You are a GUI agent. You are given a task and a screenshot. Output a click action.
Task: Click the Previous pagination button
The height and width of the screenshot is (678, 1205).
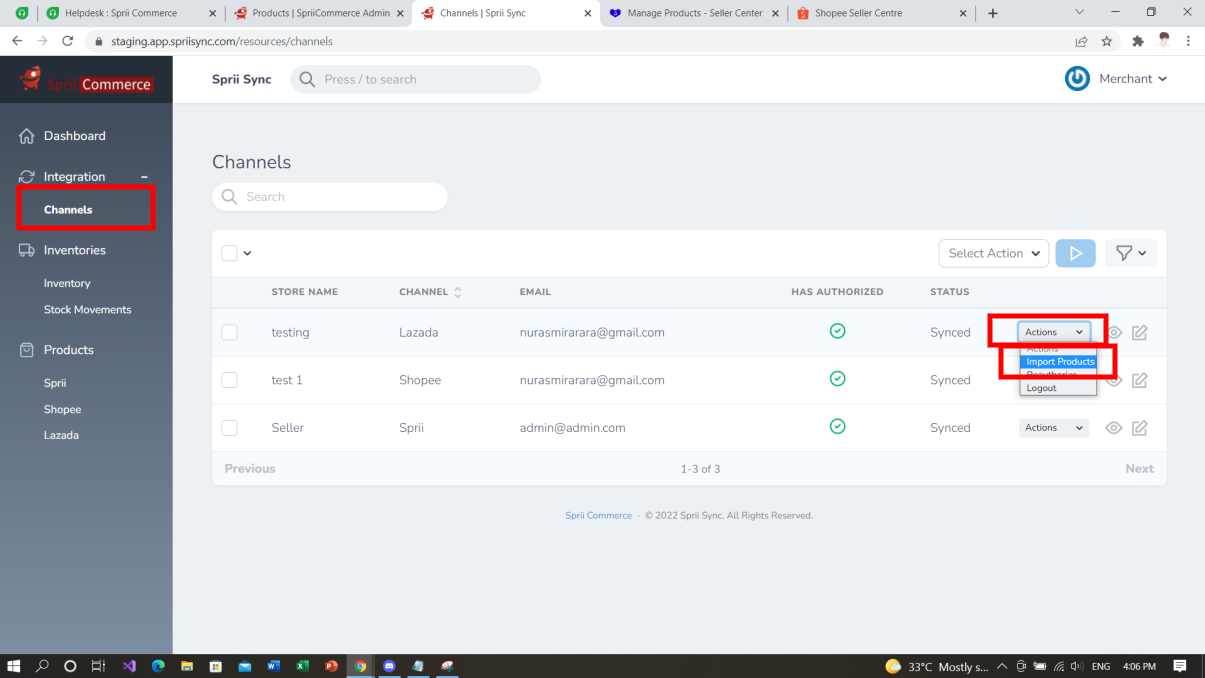(250, 469)
